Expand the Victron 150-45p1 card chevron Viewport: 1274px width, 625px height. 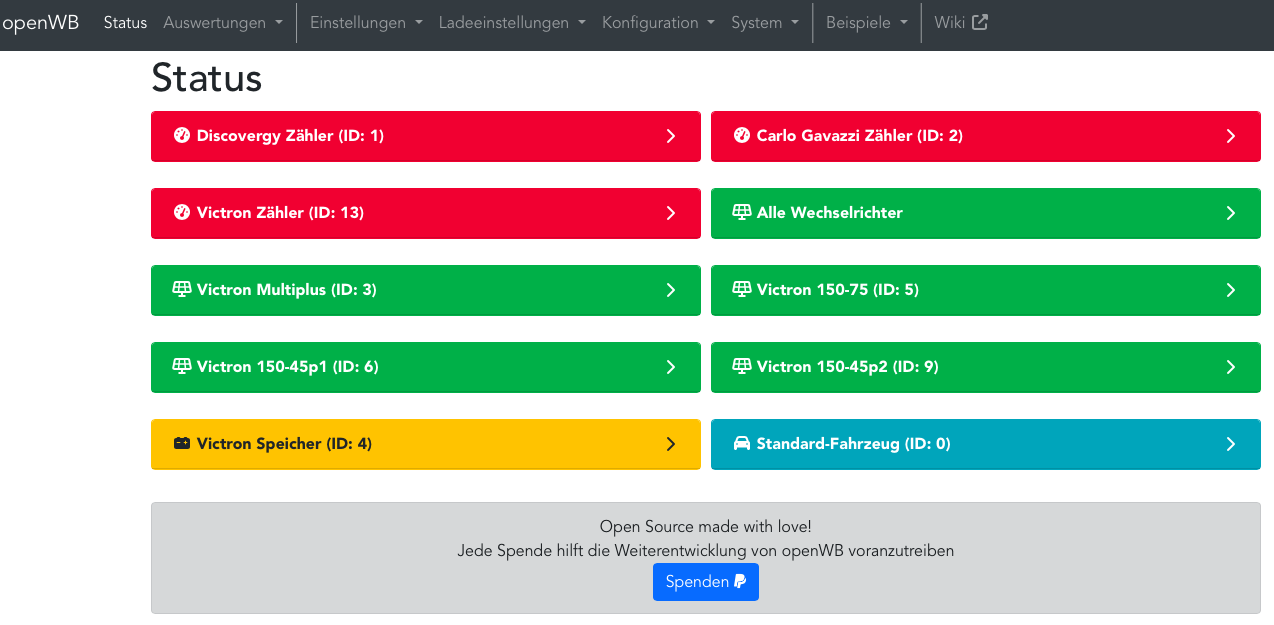tap(671, 367)
